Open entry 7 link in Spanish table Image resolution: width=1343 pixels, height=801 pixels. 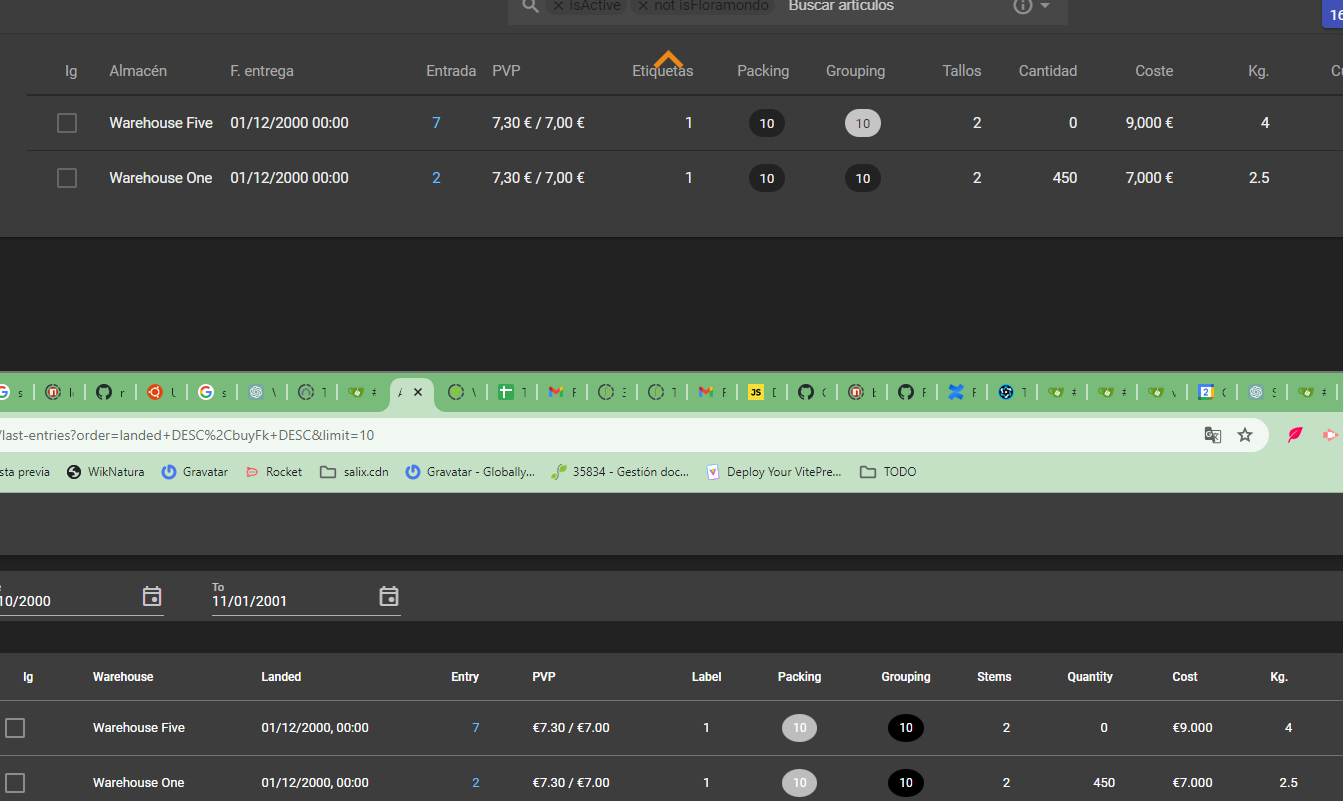tap(436, 123)
